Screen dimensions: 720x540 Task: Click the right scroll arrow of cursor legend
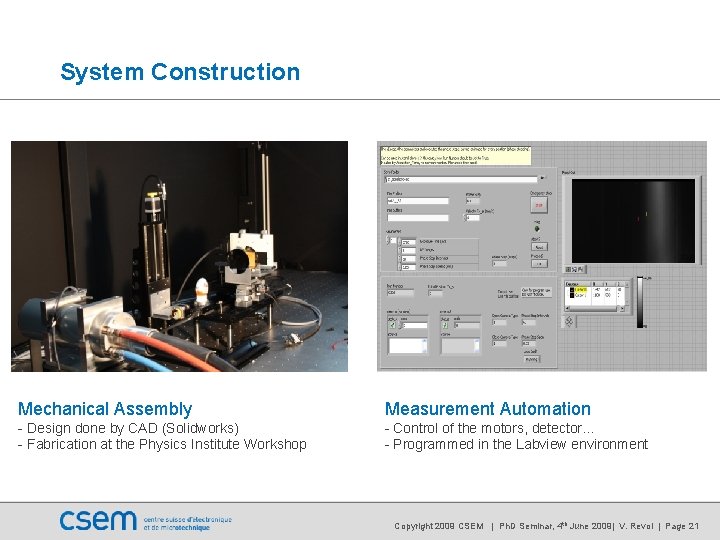622,309
